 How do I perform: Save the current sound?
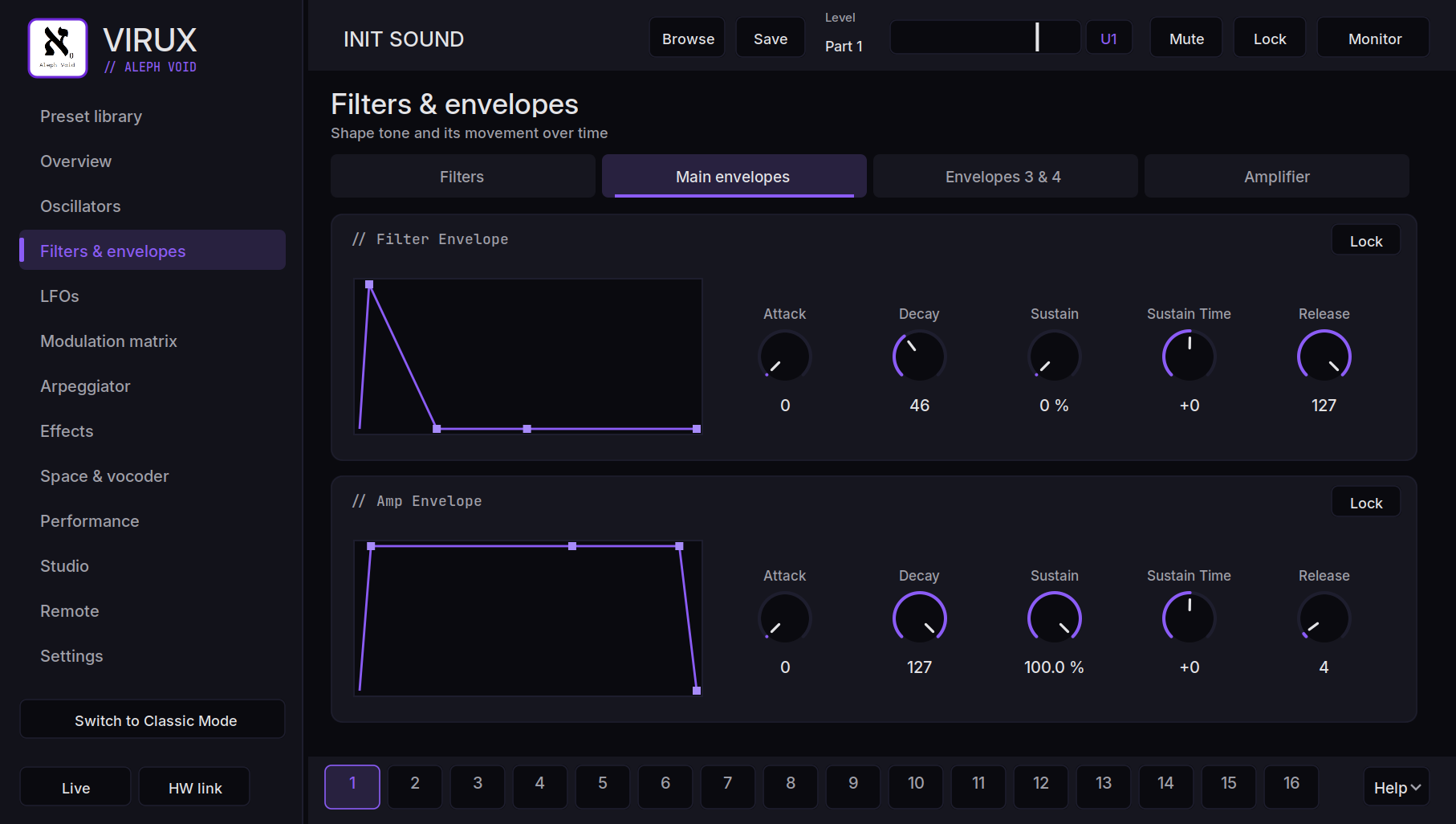click(x=771, y=38)
